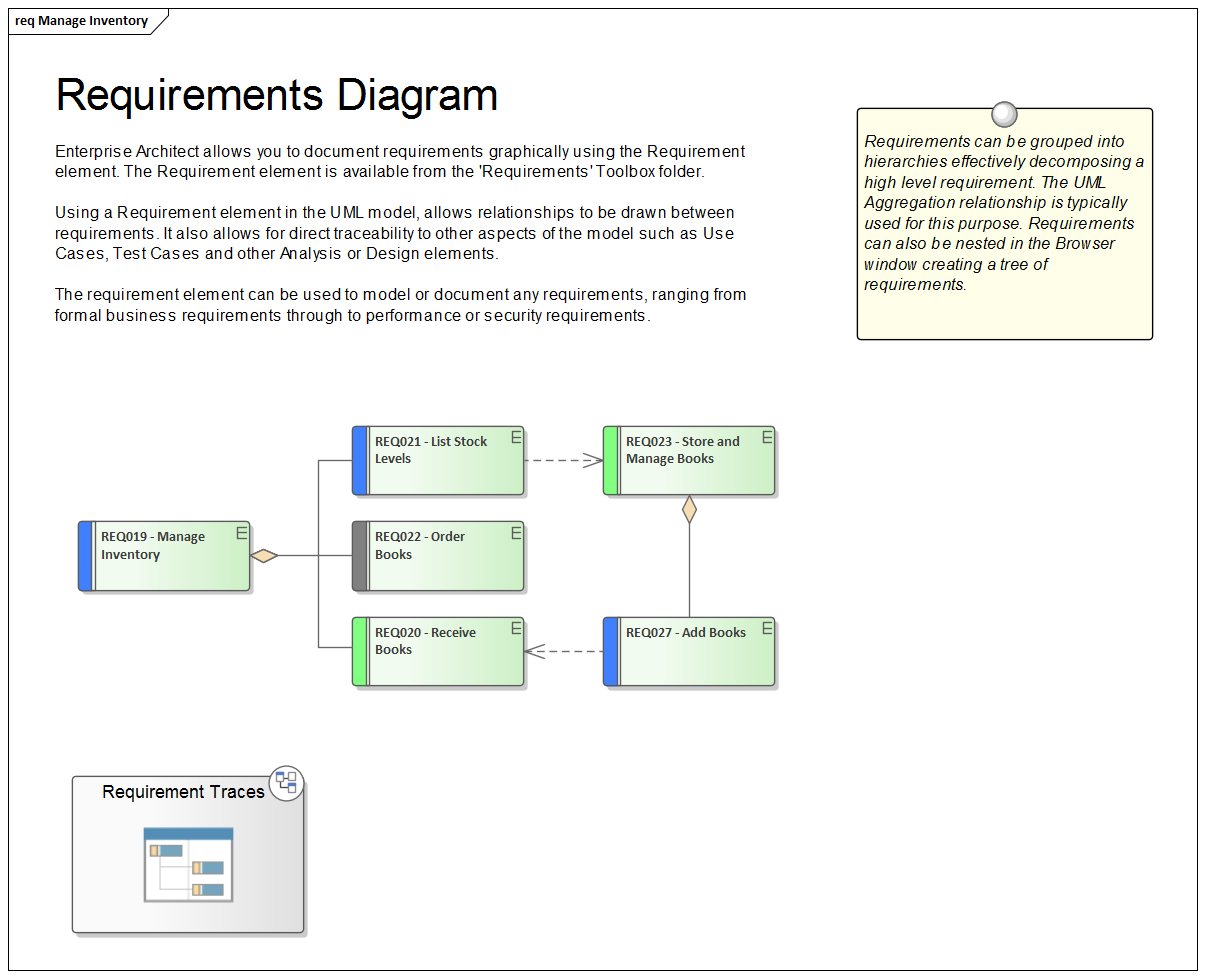This screenshot has height=978, width=1205.
Task: Click the diagram thumbnail inside Requirement Traces
Action: pyautogui.click(x=188, y=862)
